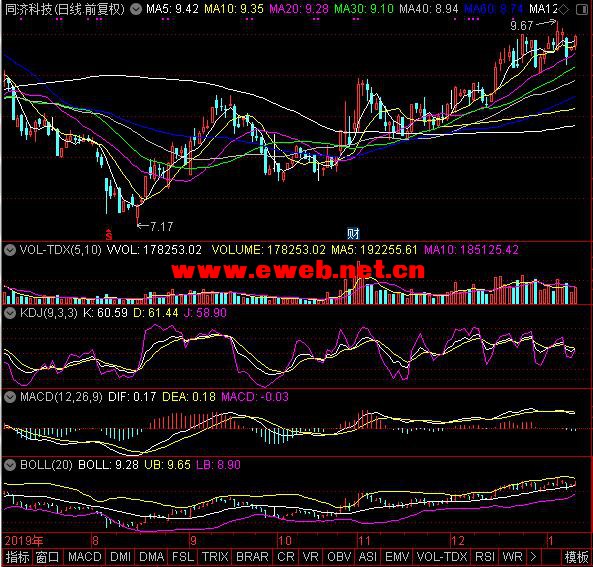Click the 2019年 date axis label
The height and width of the screenshot is (567, 593).
(24, 541)
